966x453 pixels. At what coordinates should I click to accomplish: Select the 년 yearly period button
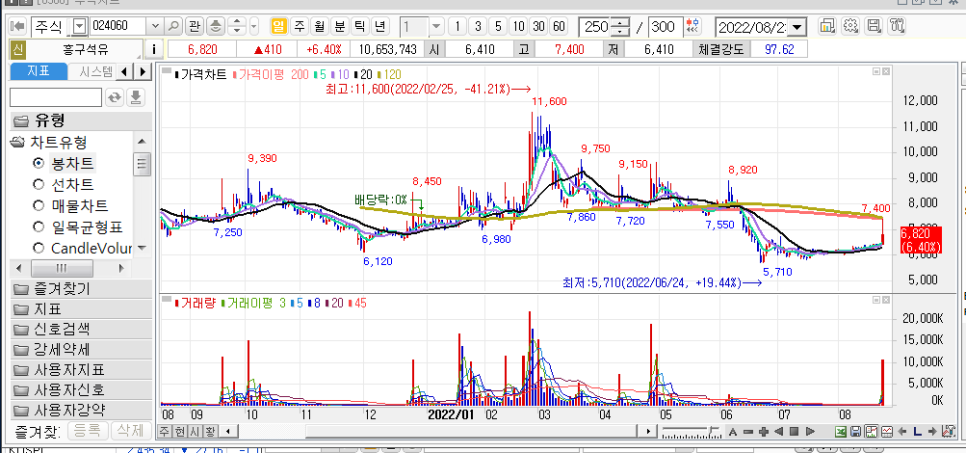[380, 27]
